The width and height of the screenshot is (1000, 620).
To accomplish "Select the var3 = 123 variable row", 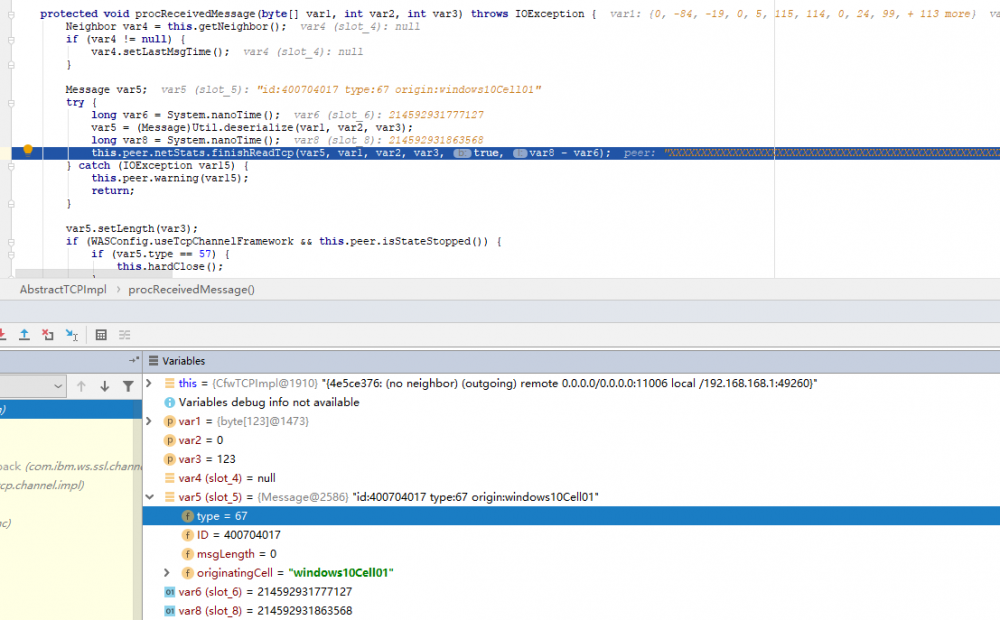I will [200, 459].
